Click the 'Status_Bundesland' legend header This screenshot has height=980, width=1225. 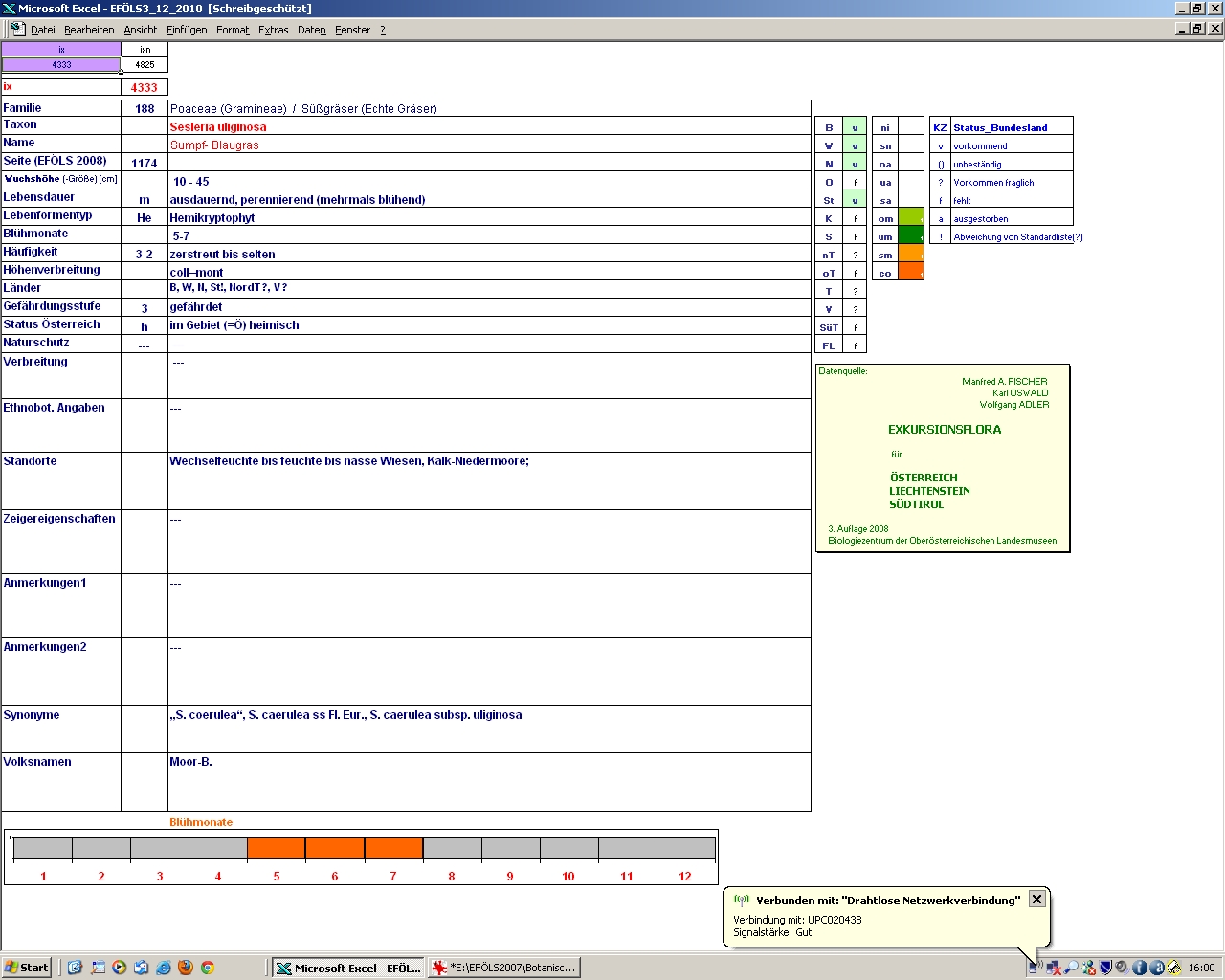coord(1000,127)
